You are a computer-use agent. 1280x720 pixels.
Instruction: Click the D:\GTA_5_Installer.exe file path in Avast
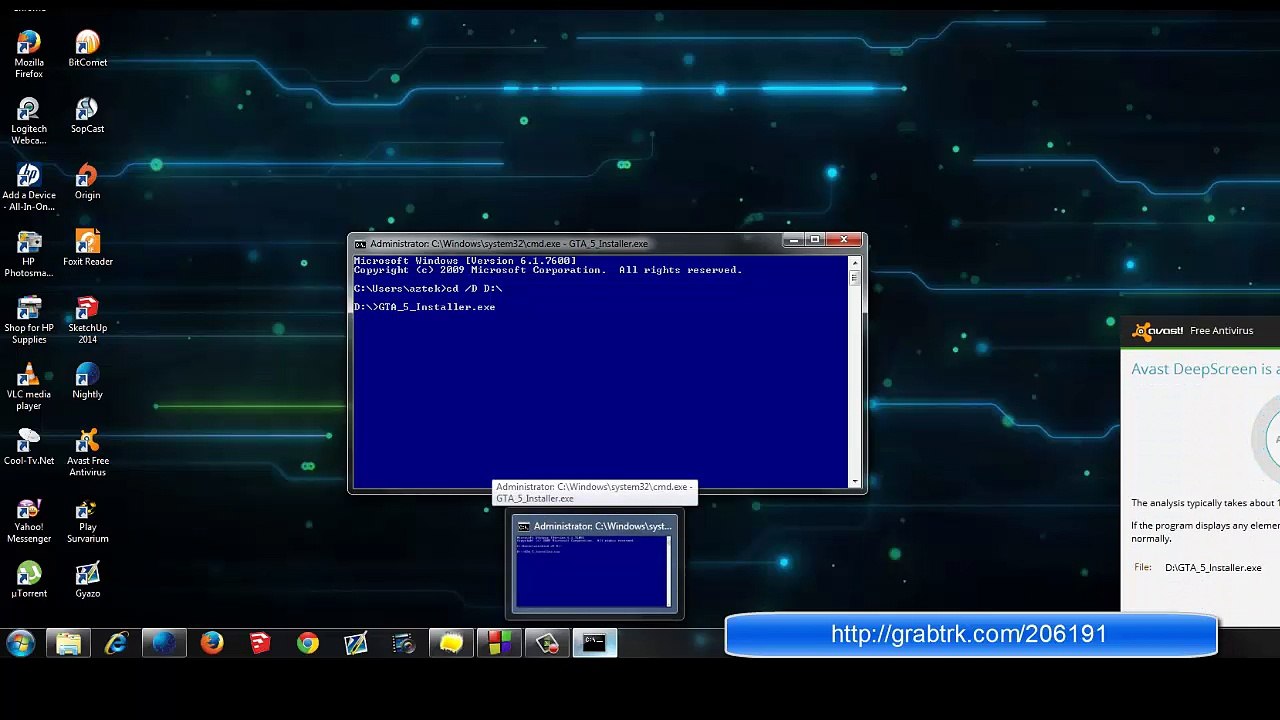pos(1213,568)
